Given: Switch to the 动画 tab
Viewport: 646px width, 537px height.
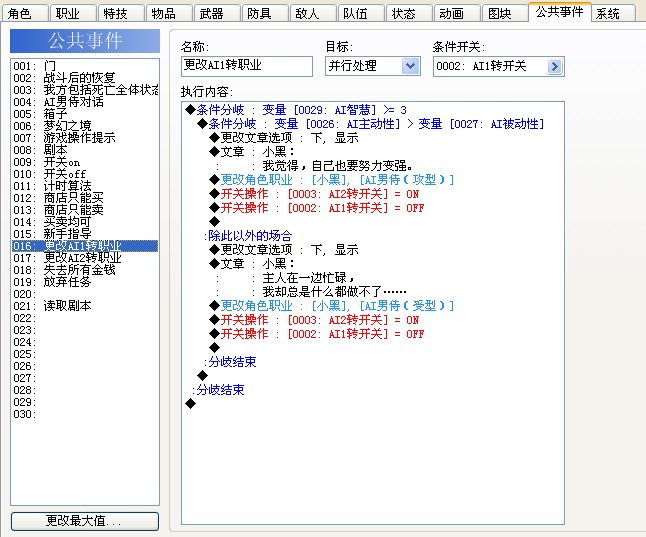Looking at the screenshot, I should pos(457,13).
